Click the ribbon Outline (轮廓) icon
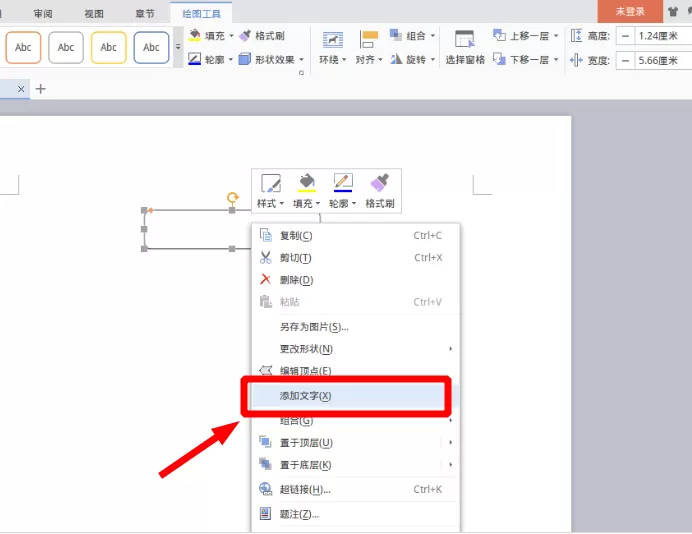The width and height of the screenshot is (692, 534). point(195,59)
